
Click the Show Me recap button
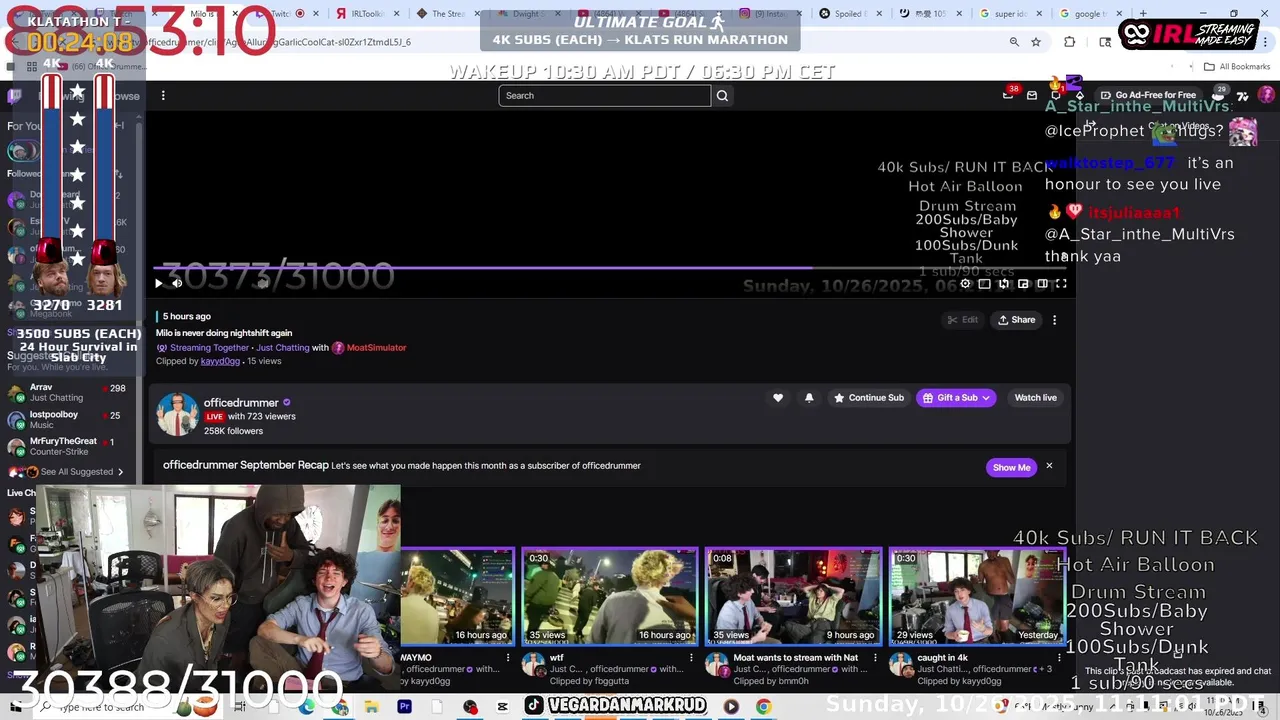[x=1011, y=467]
